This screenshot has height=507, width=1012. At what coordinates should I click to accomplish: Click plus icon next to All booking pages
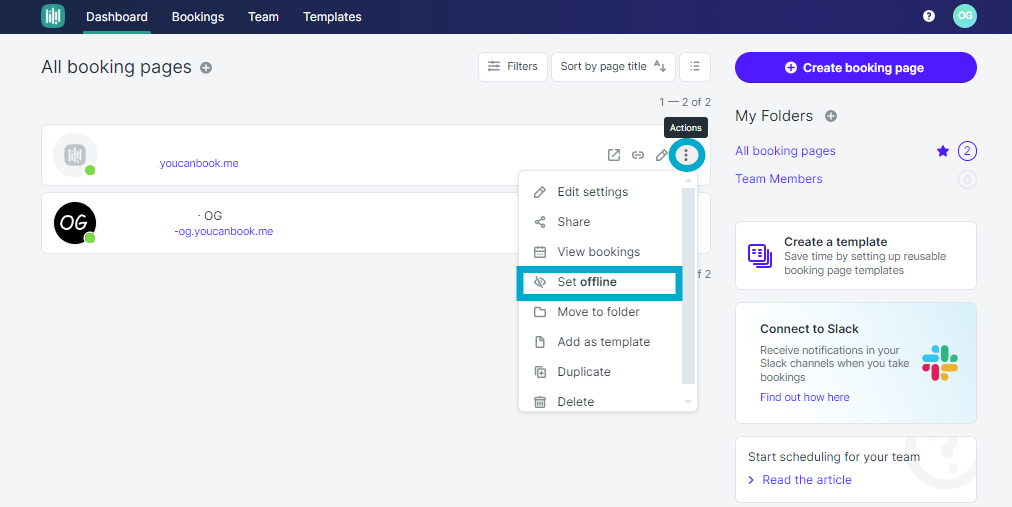click(x=206, y=68)
